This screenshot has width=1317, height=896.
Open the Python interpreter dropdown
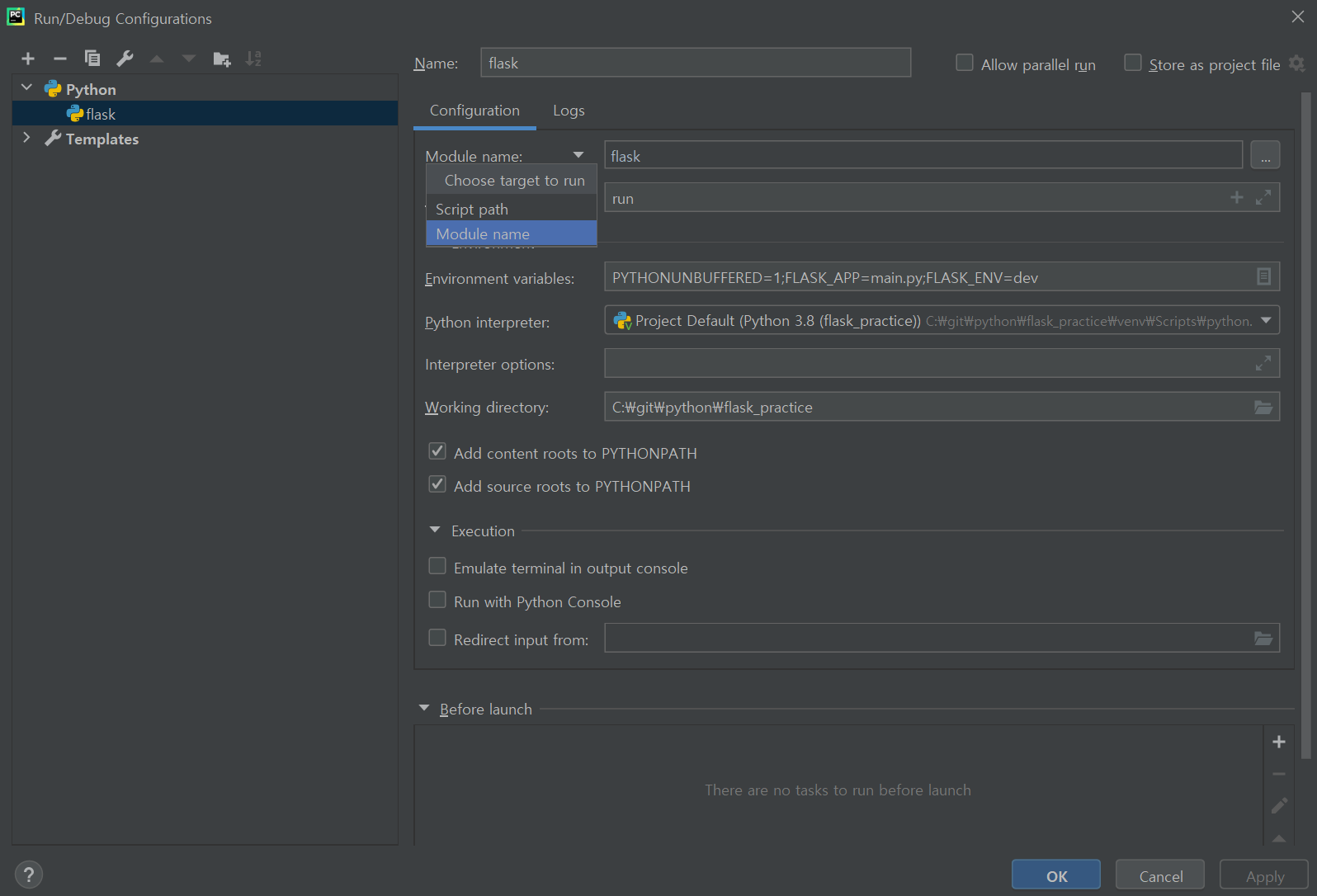tap(1266, 320)
